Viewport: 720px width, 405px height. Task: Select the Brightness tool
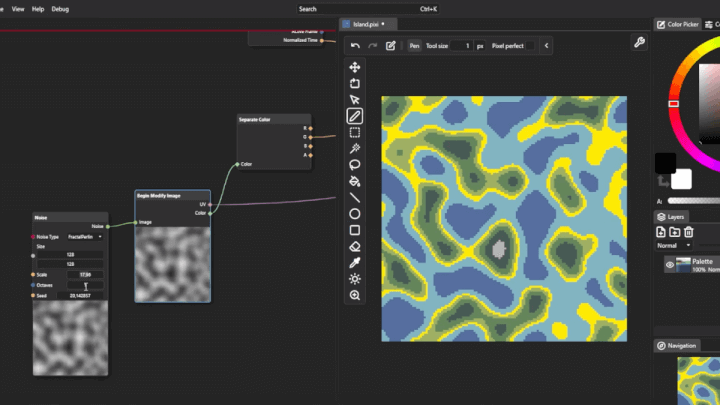click(x=354, y=279)
